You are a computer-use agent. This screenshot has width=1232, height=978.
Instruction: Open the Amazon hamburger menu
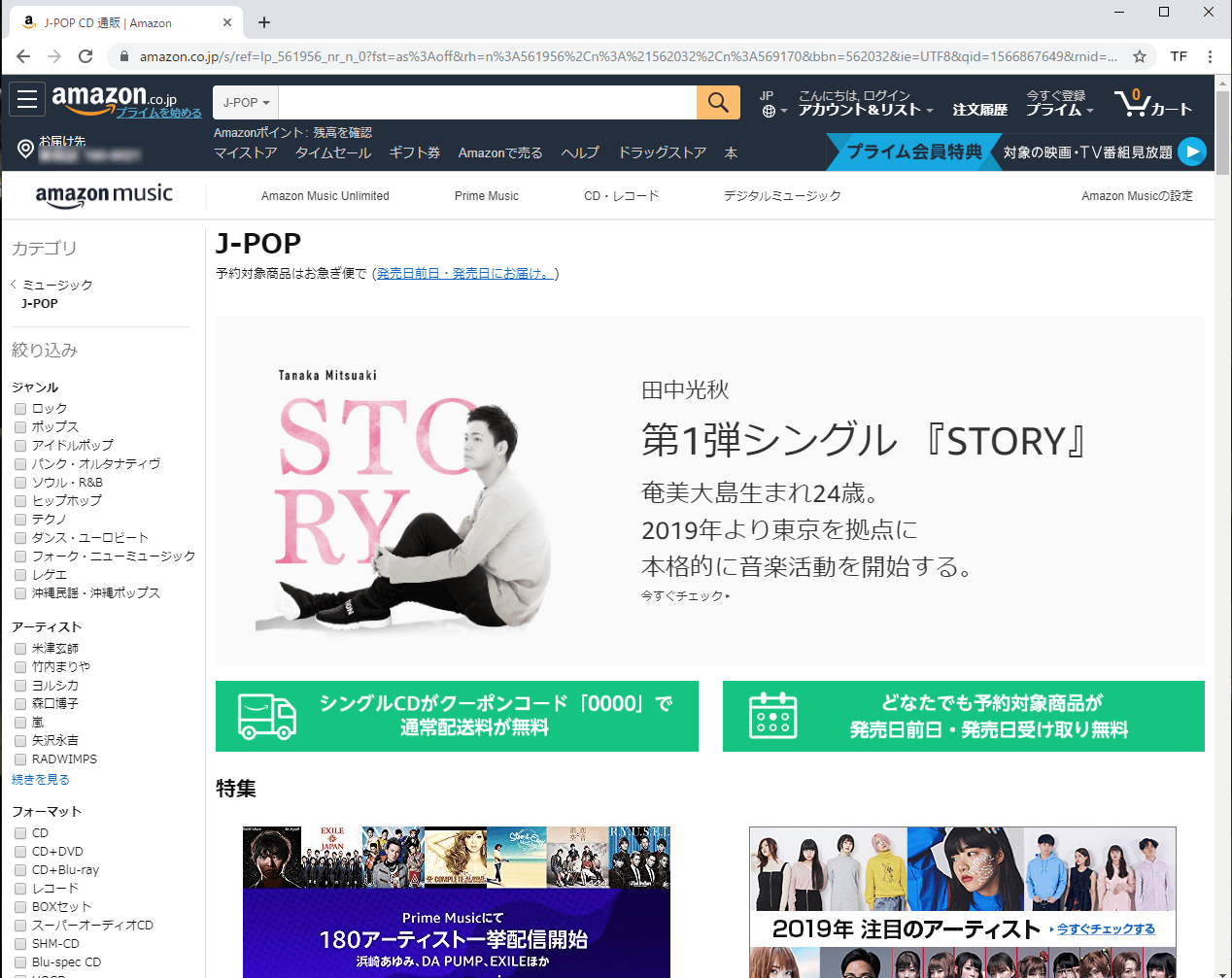[x=27, y=99]
